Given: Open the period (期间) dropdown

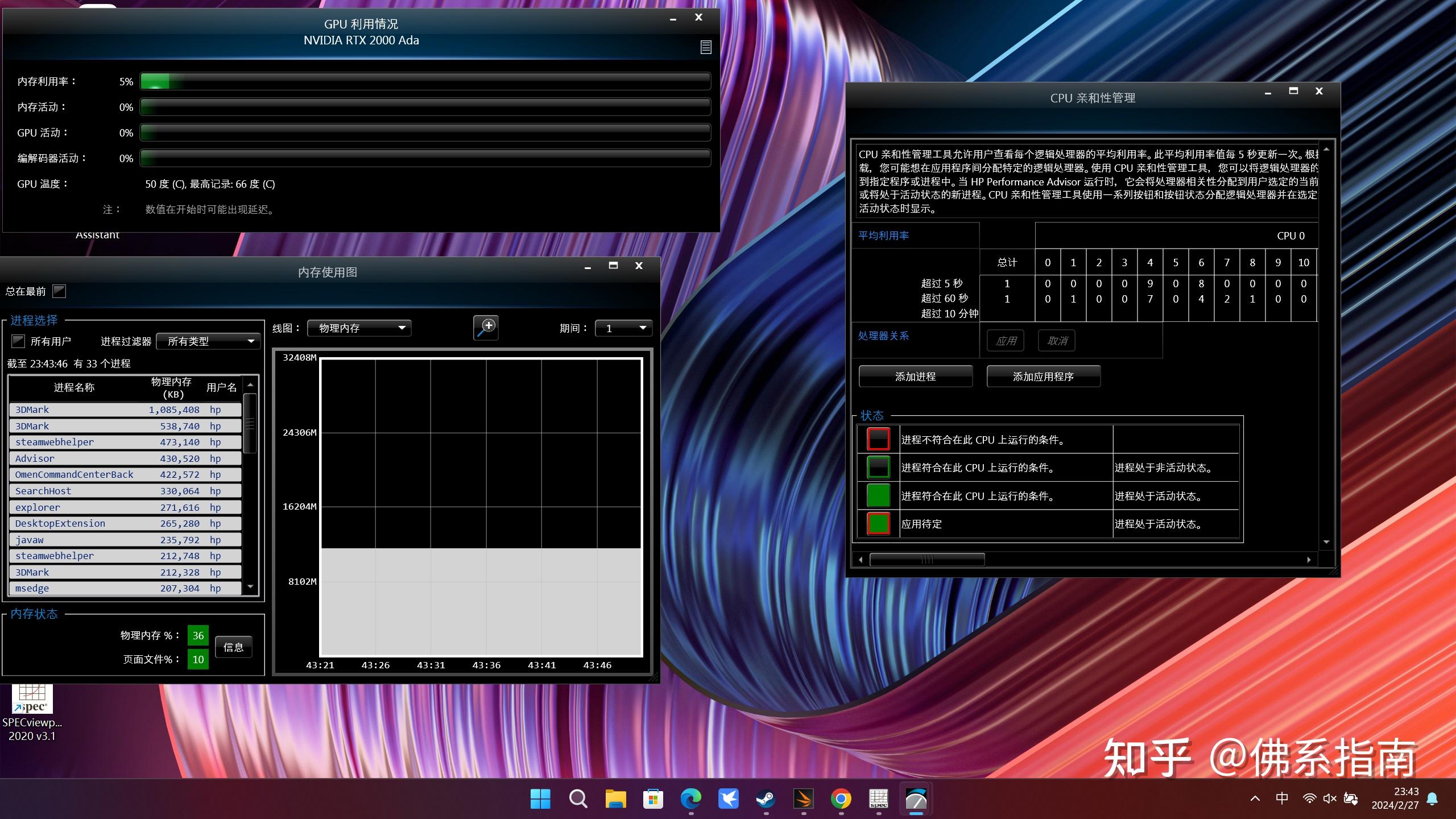Looking at the screenshot, I should (623, 328).
